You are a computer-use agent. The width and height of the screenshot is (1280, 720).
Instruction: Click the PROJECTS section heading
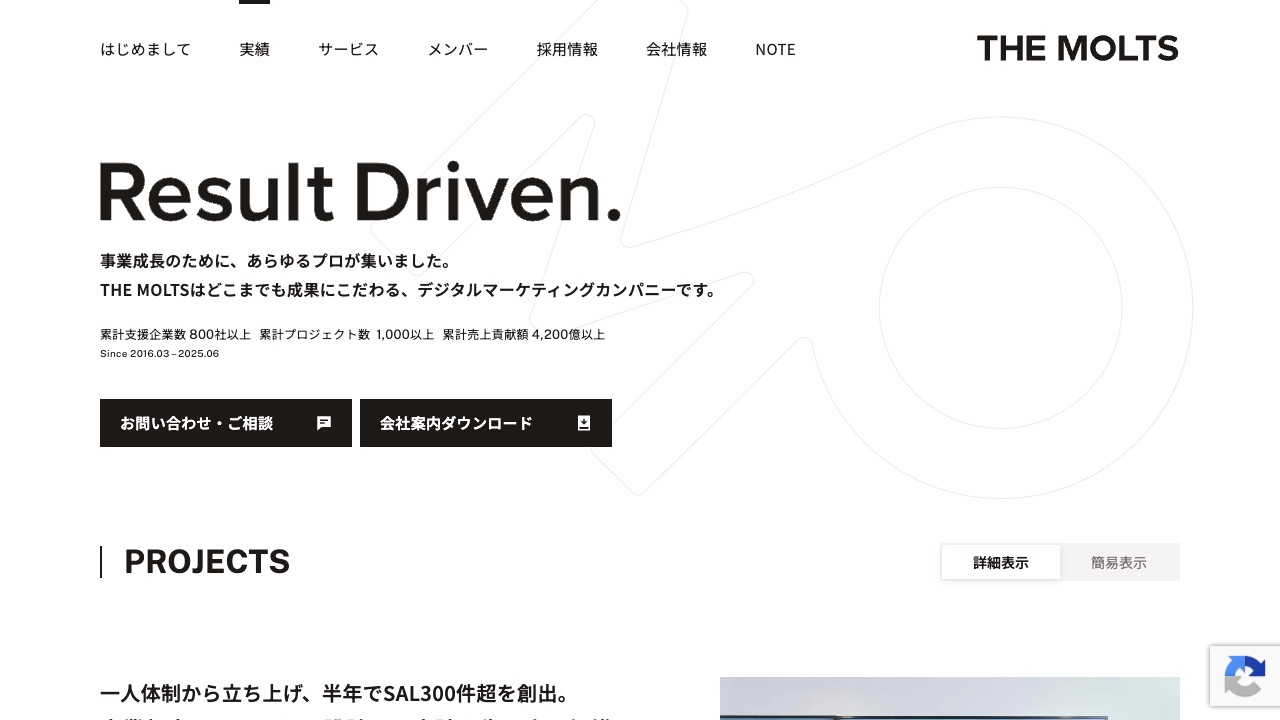pyautogui.click(x=207, y=562)
